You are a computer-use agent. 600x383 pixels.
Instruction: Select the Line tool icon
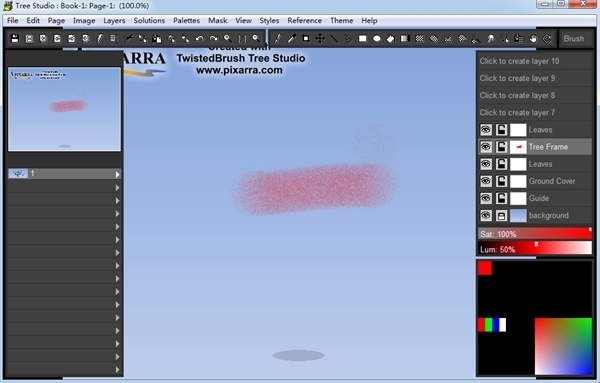[x=334, y=38]
